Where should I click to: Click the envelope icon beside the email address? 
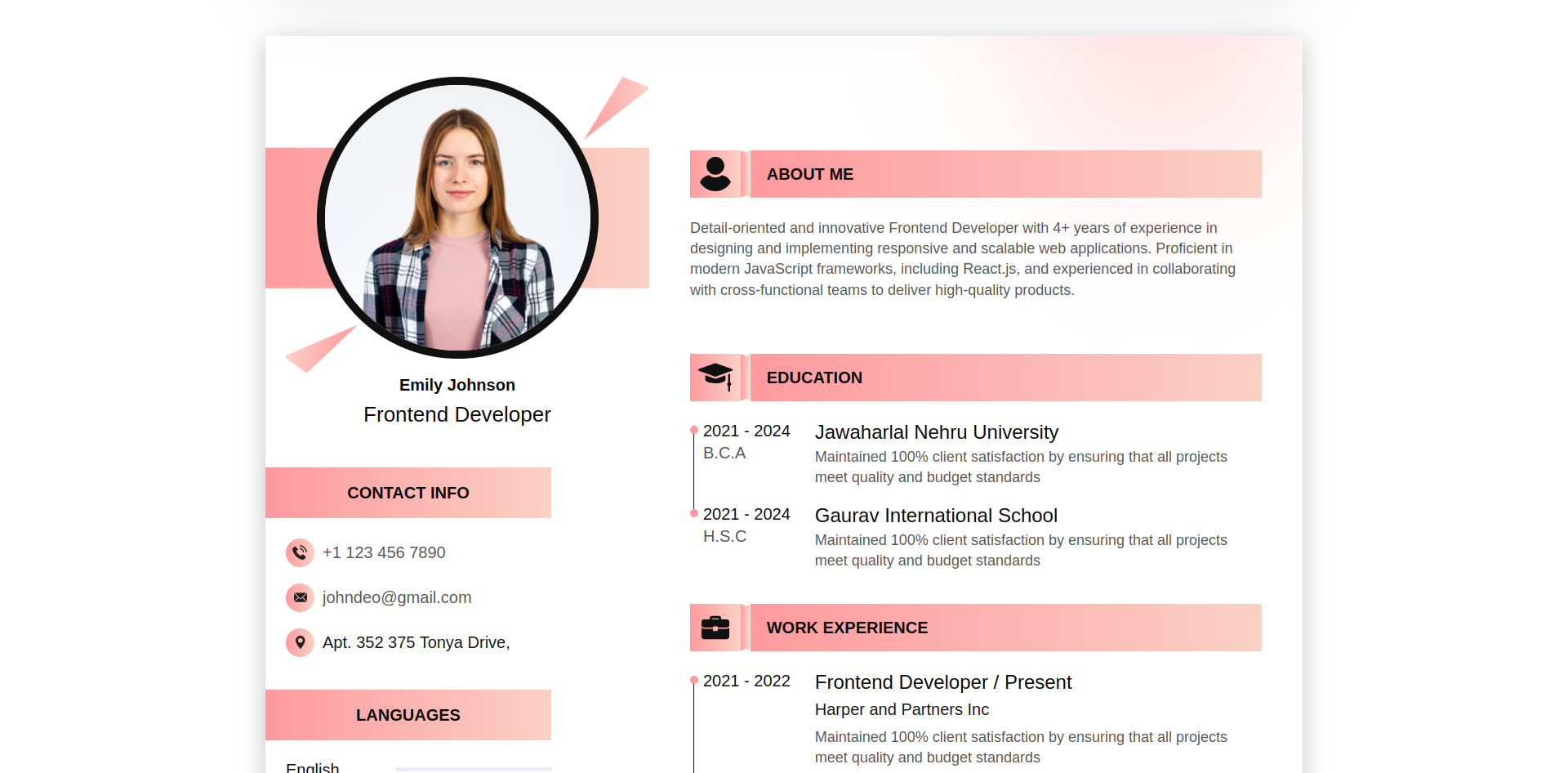[300, 597]
